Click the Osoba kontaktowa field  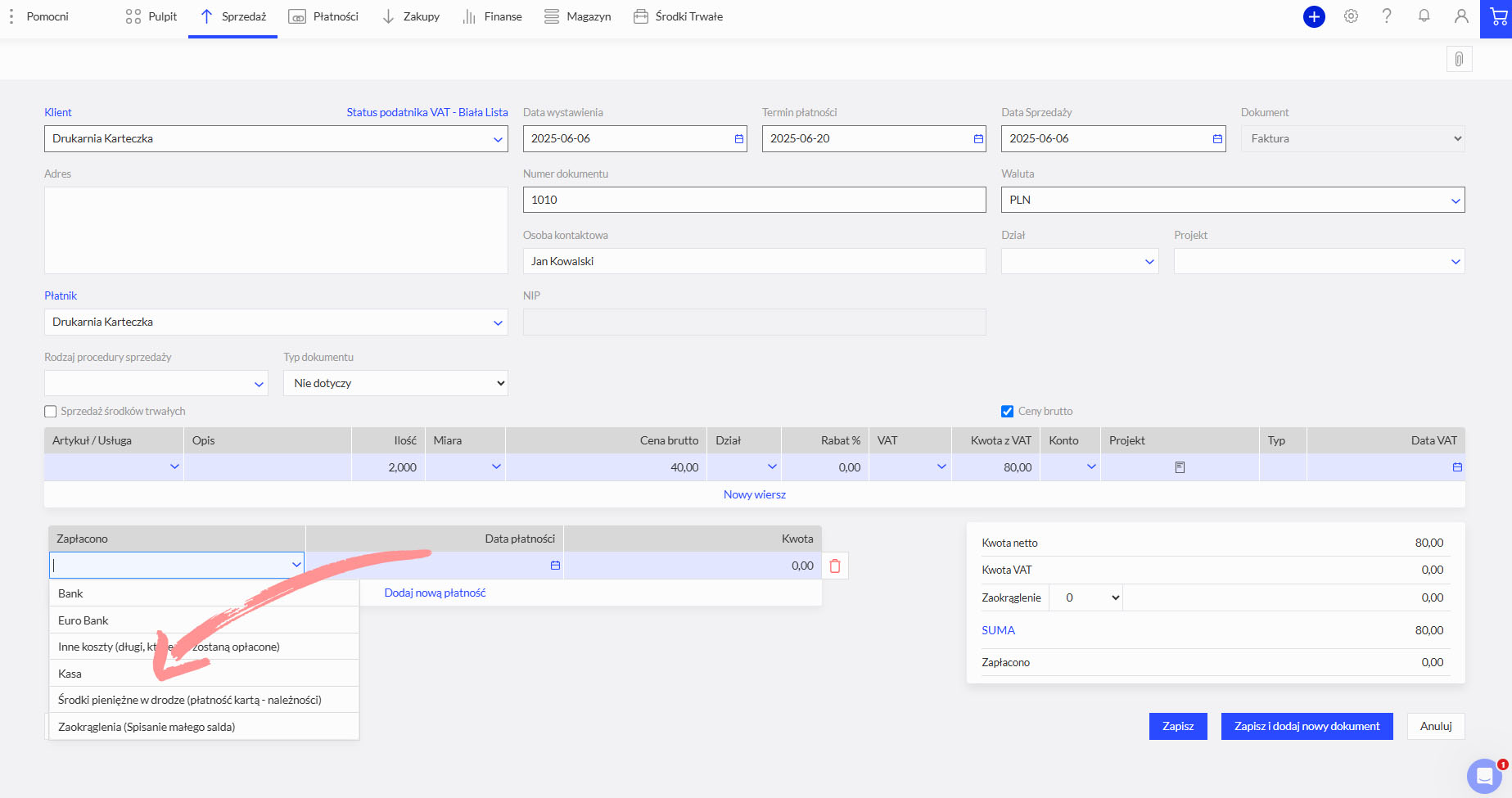click(x=754, y=261)
